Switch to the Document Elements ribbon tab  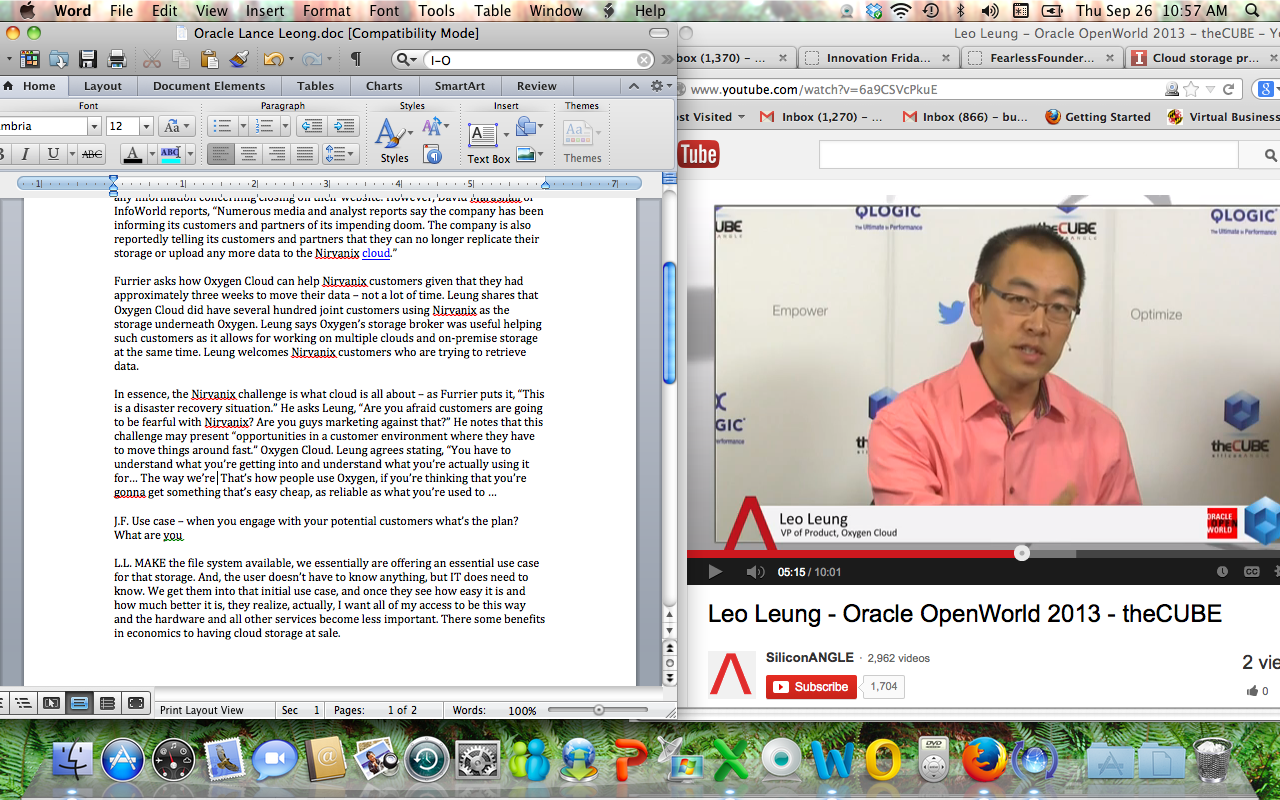pyautogui.click(x=209, y=86)
